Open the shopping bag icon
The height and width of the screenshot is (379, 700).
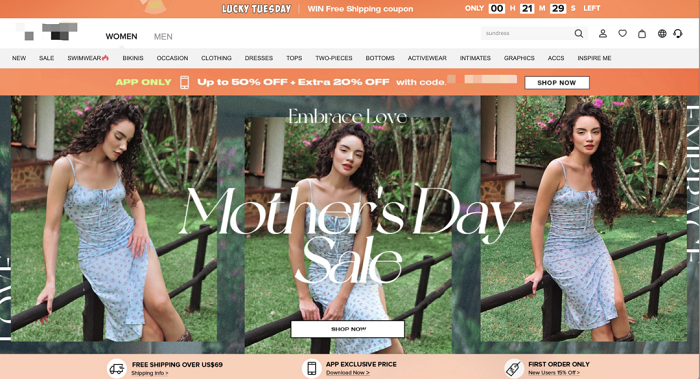click(642, 33)
